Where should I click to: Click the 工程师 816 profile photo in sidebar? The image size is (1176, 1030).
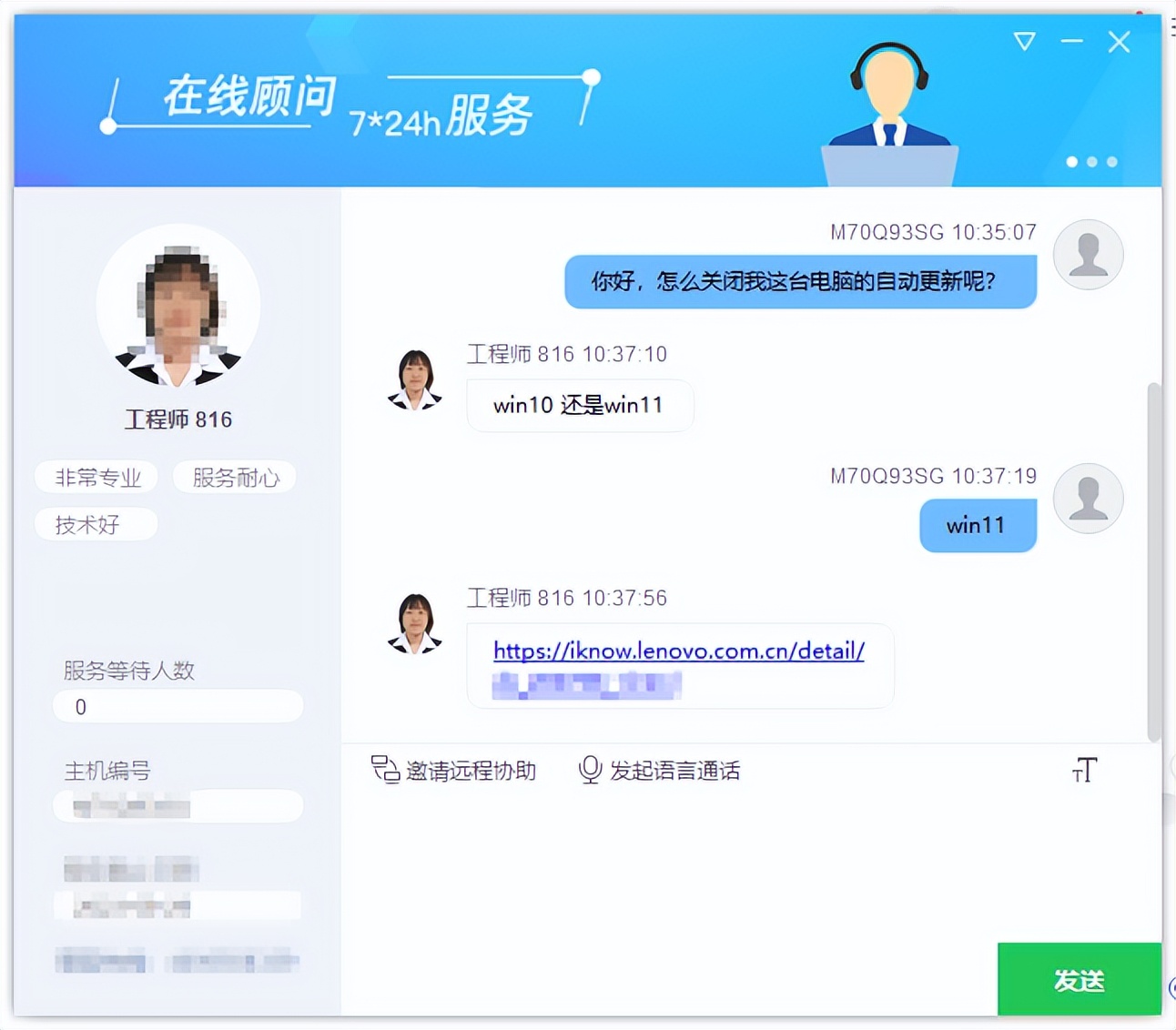178,309
